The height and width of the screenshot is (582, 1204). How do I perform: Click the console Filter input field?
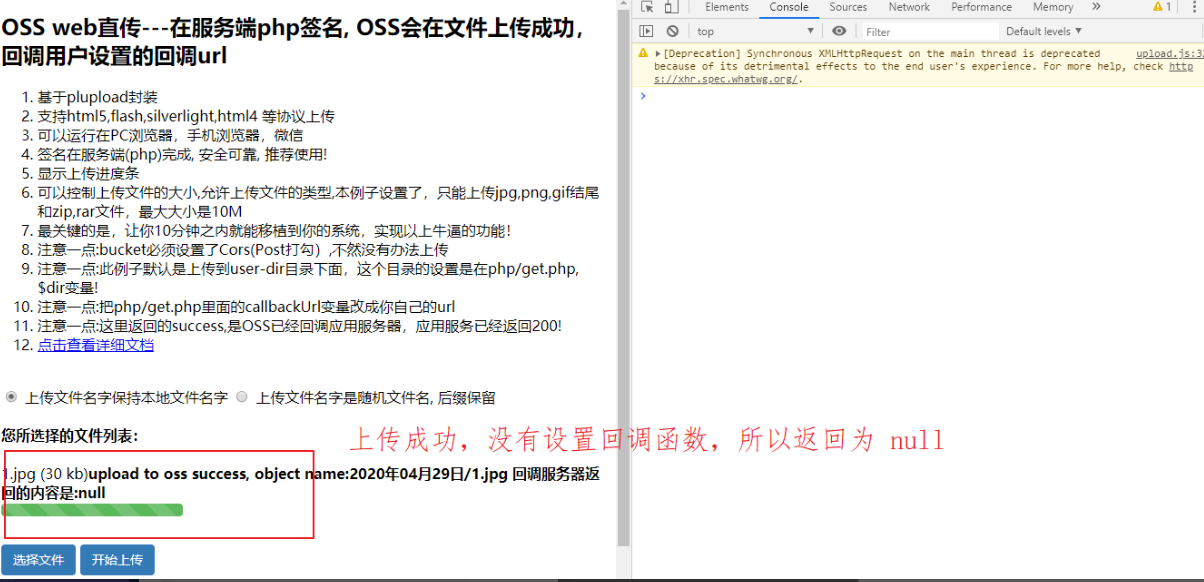click(930, 32)
